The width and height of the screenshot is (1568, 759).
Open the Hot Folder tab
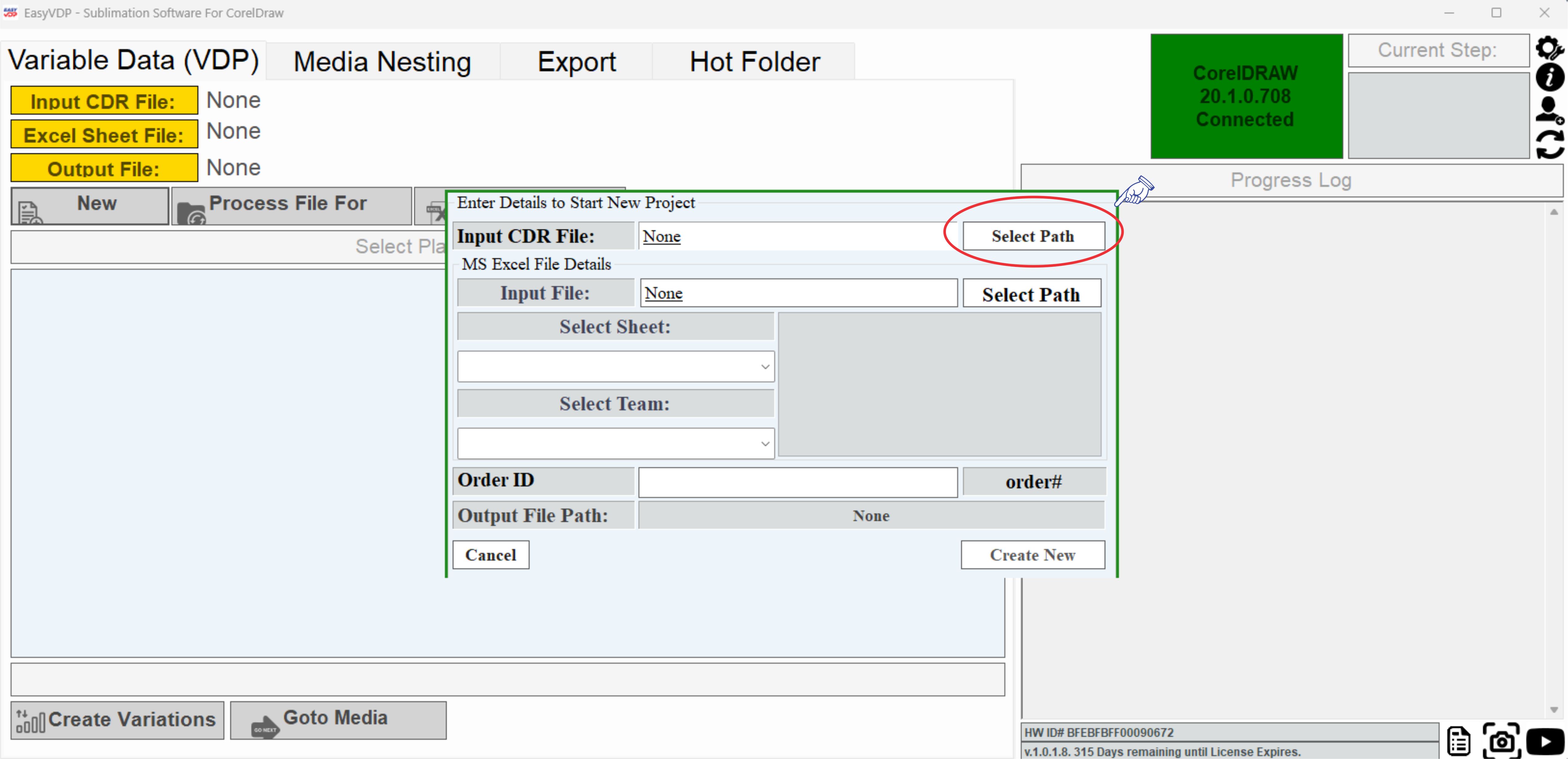pyautogui.click(x=754, y=61)
